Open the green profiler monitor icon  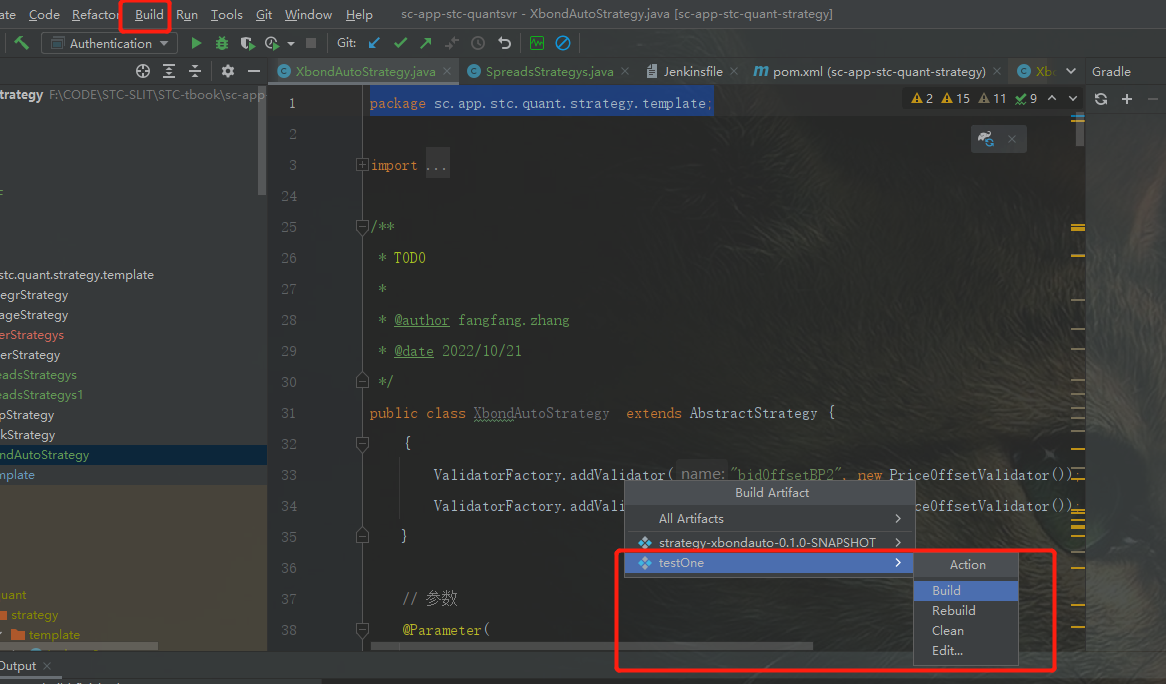537,43
